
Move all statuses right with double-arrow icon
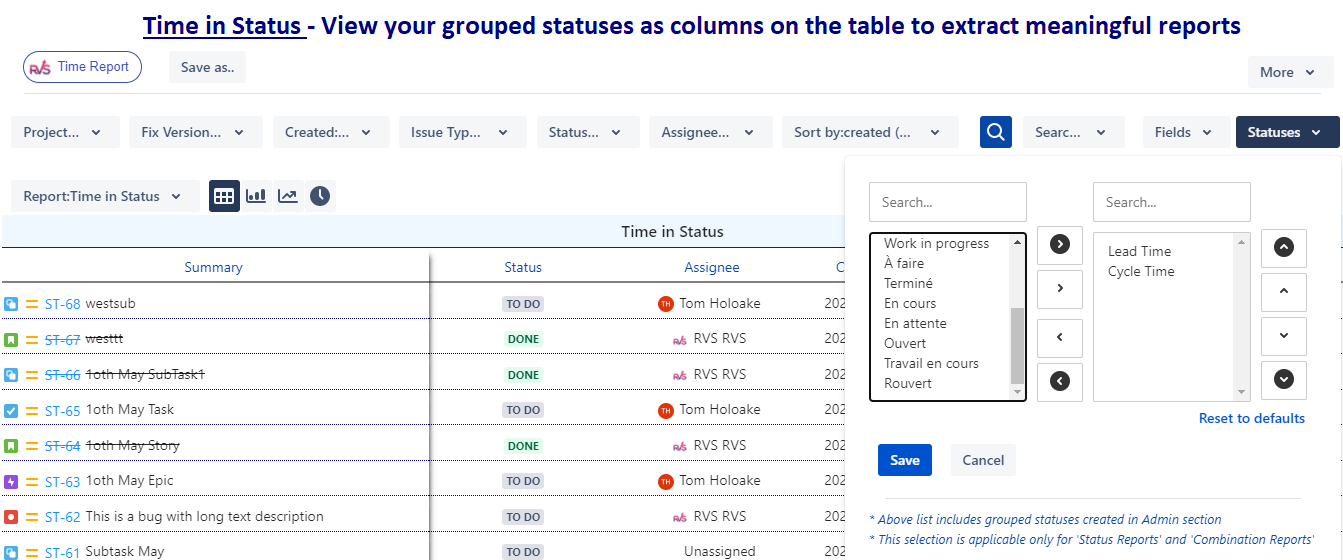(1060, 244)
